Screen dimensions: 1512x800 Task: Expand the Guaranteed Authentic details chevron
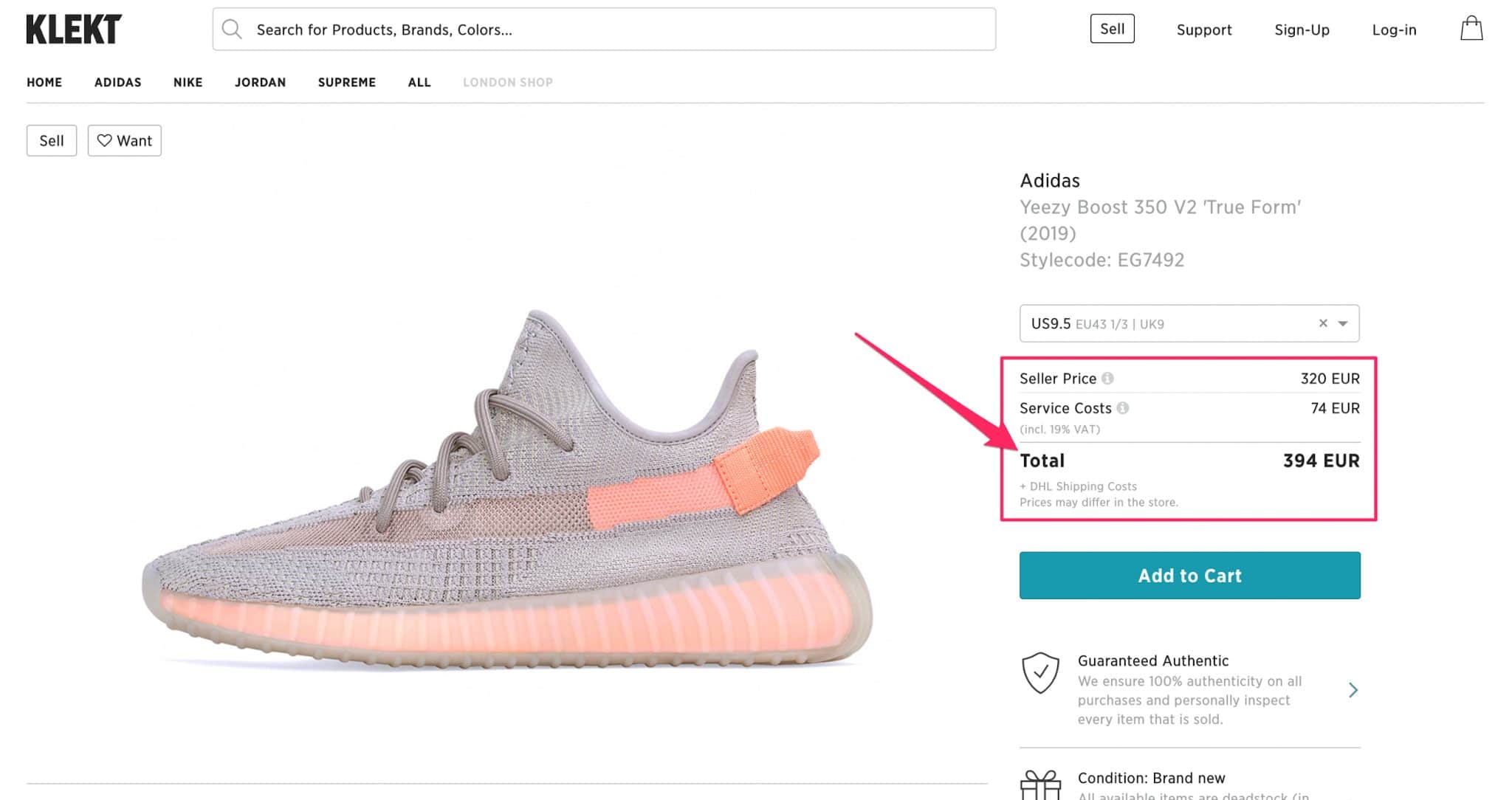pos(1353,690)
